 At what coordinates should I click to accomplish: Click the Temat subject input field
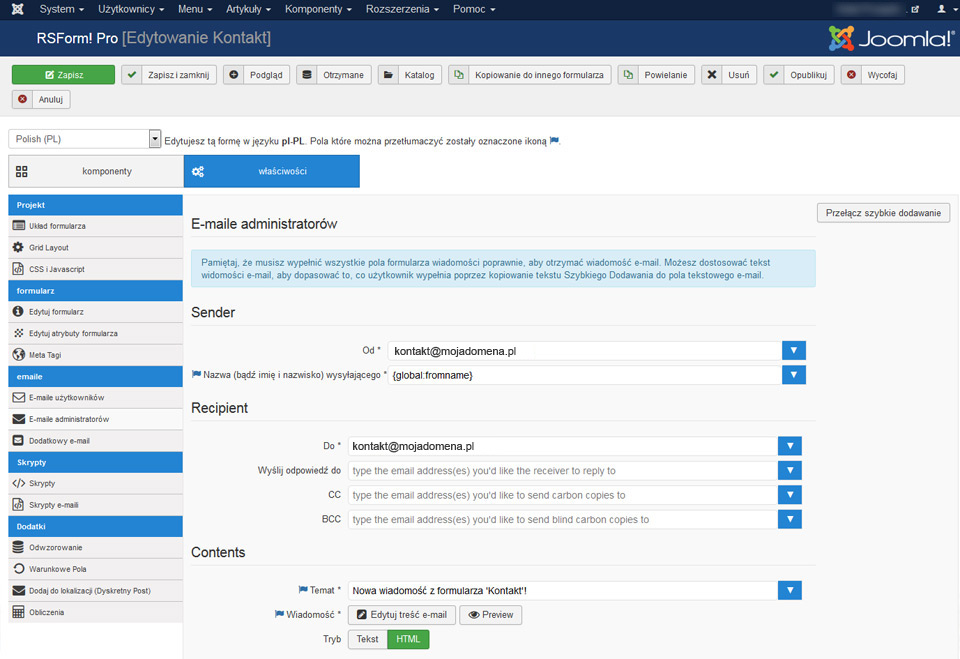click(x=563, y=590)
